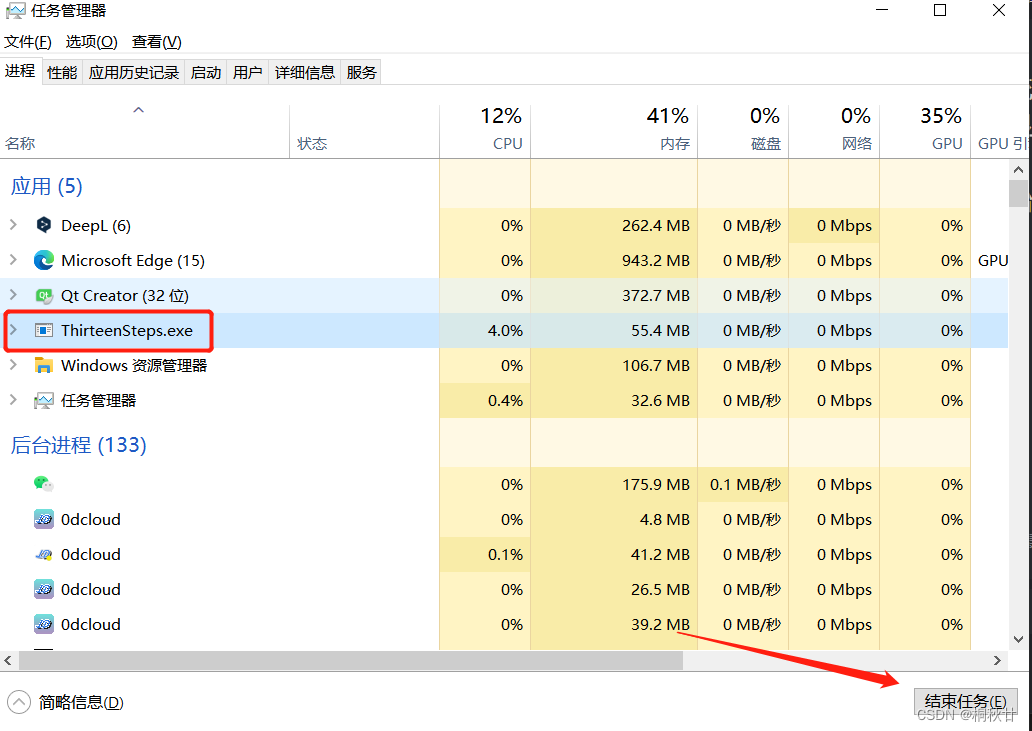The image size is (1032, 731).
Task: Select the 进程 tab
Action: click(20, 71)
